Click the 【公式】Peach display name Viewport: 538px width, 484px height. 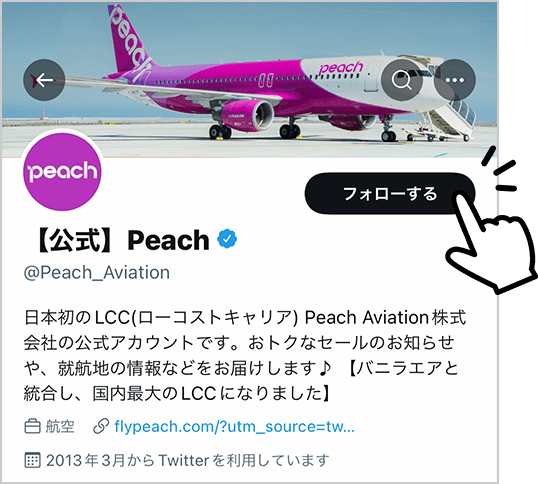(120, 240)
